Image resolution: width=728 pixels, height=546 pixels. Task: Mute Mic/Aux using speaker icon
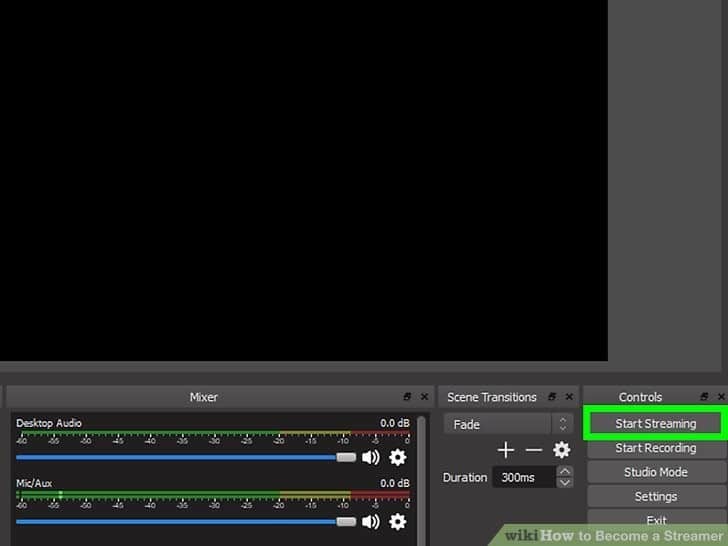click(371, 521)
